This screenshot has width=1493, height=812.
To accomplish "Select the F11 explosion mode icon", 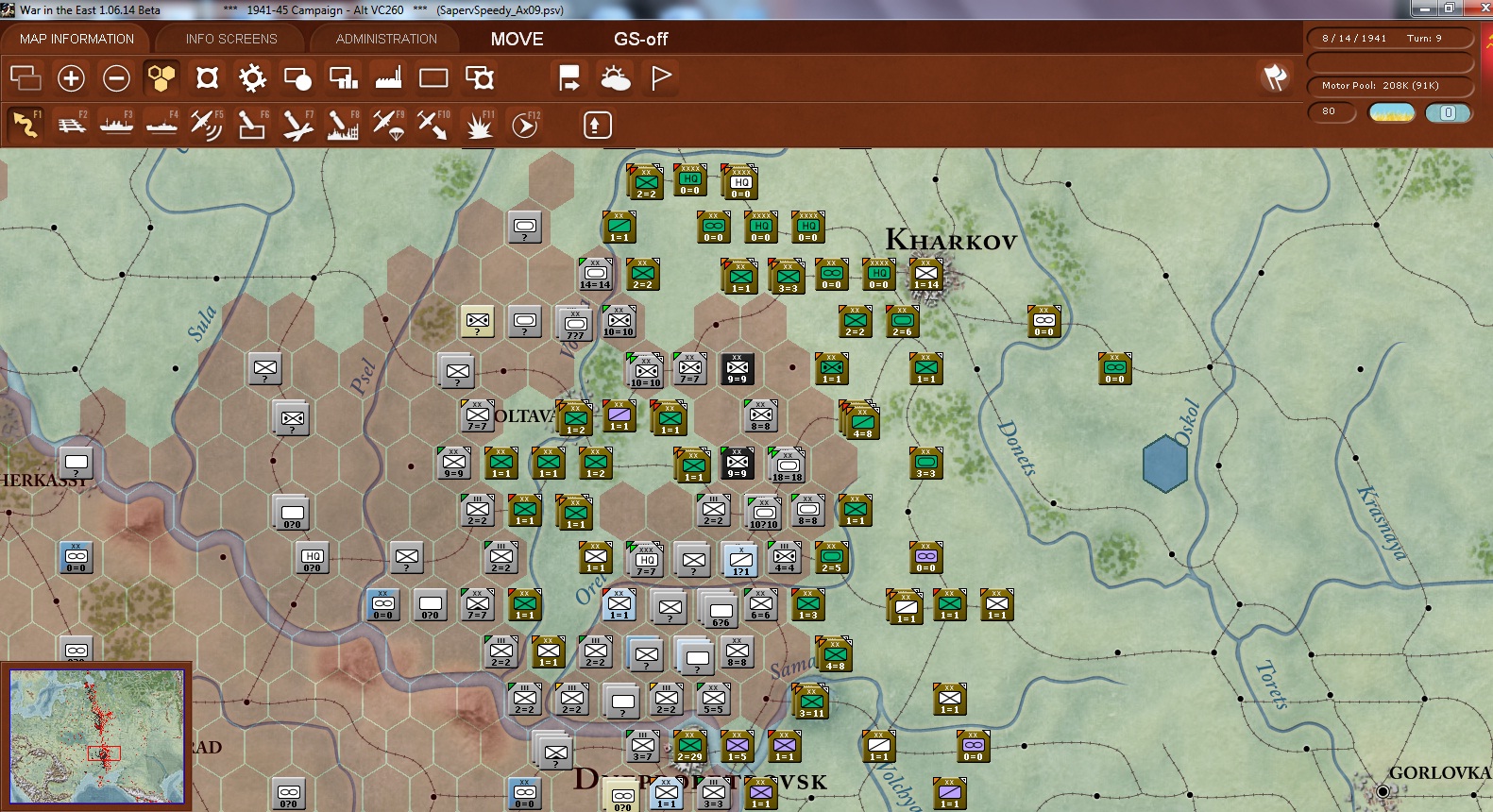I will point(479,125).
